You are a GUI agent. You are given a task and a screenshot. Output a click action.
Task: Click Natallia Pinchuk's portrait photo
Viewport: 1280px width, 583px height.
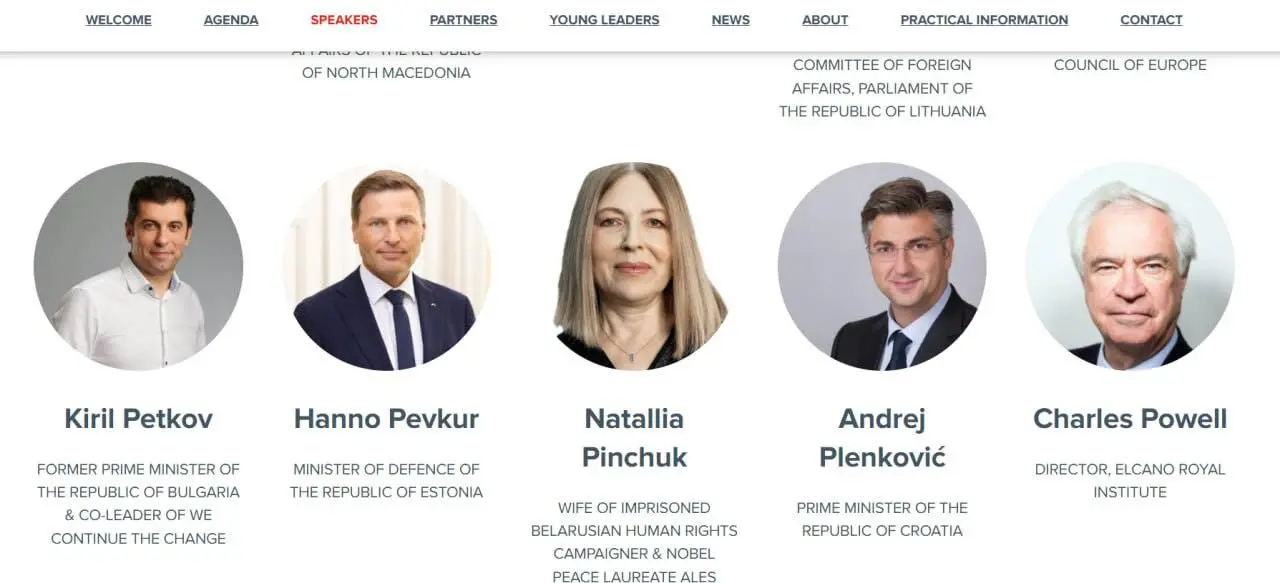tap(634, 266)
